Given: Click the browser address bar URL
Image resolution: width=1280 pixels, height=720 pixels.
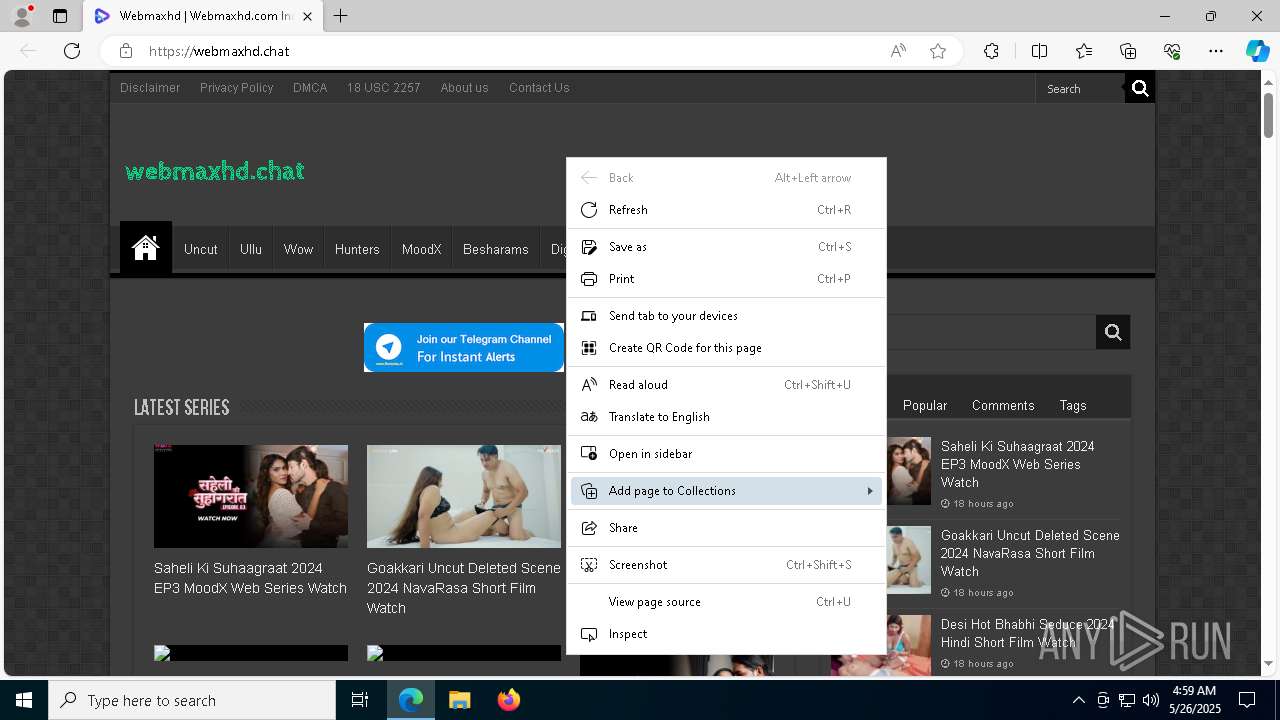Looking at the screenshot, I should coord(219,51).
